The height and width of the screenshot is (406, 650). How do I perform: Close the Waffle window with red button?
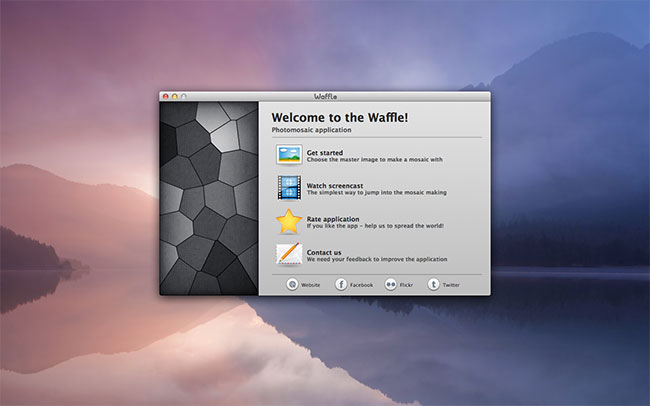tap(166, 96)
